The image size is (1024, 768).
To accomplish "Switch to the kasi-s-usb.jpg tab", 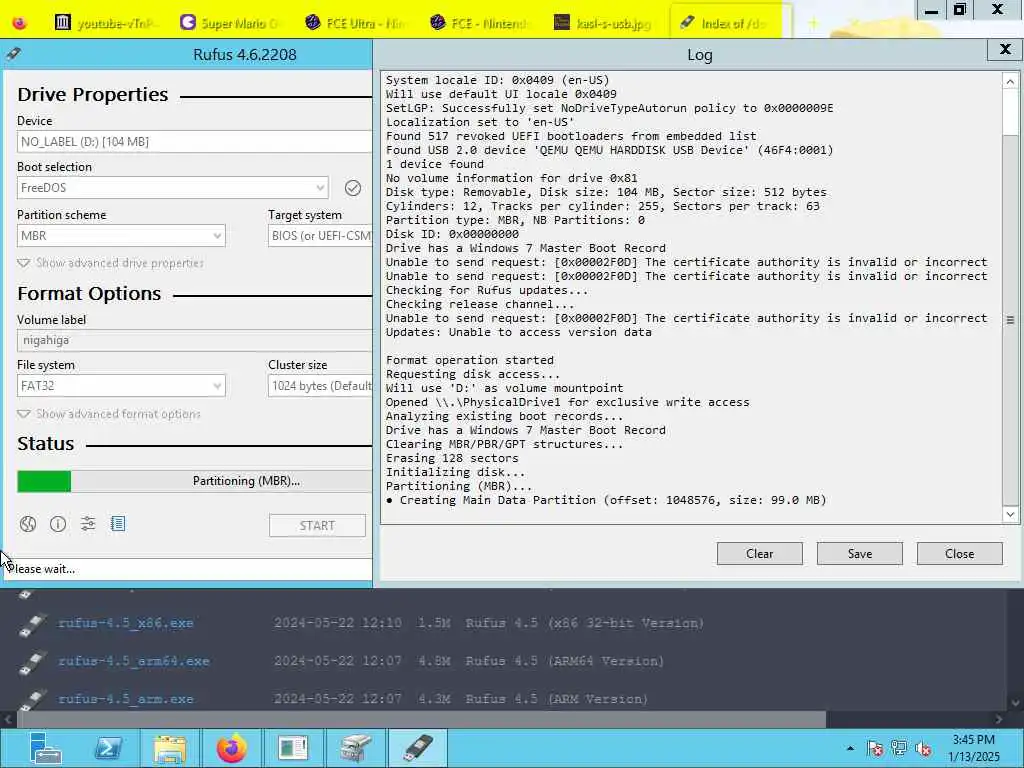I will coord(603,23).
